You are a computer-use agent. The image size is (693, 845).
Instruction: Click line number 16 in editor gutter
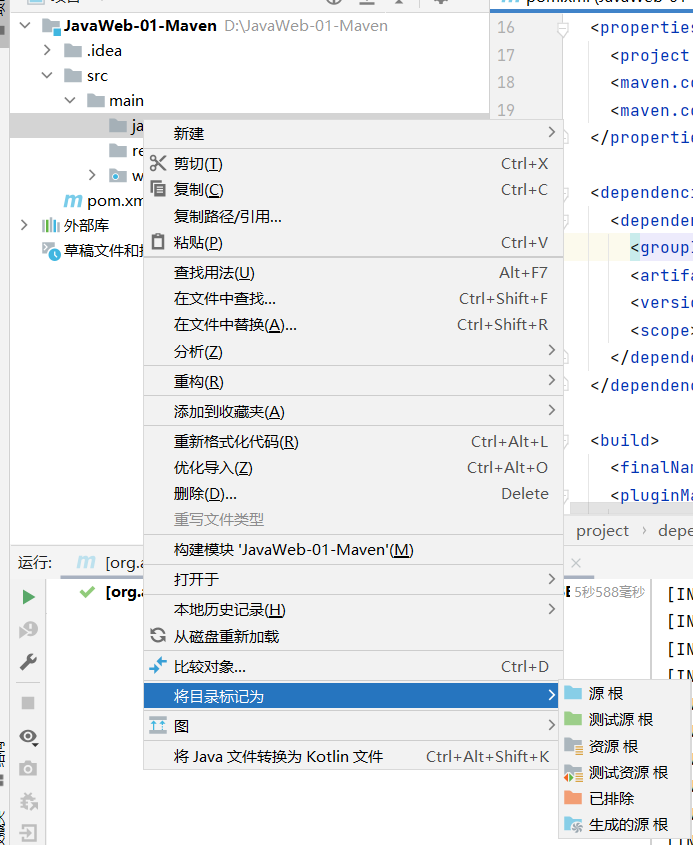505,27
